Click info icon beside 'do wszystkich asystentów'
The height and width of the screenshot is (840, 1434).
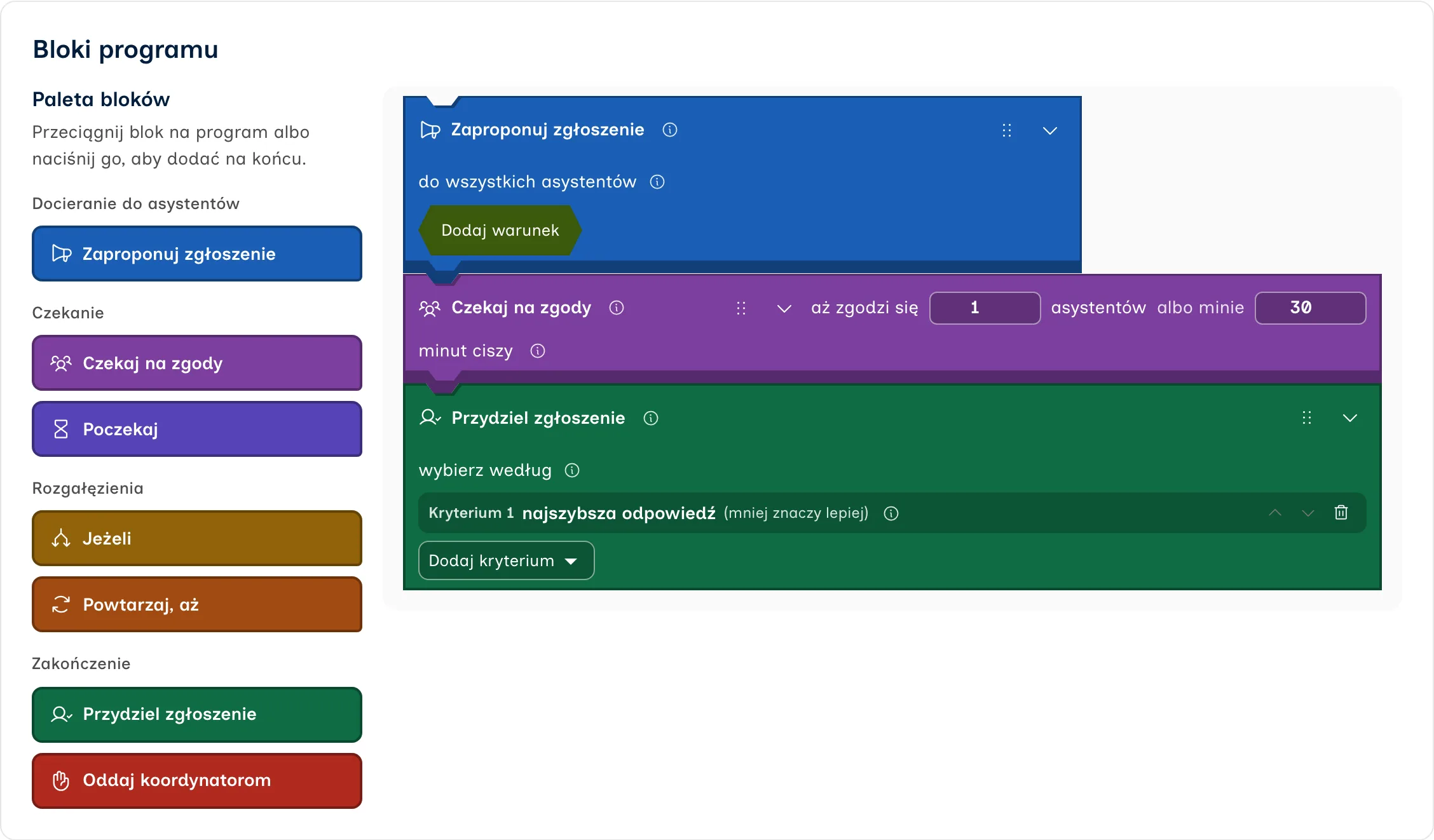pyautogui.click(x=657, y=182)
